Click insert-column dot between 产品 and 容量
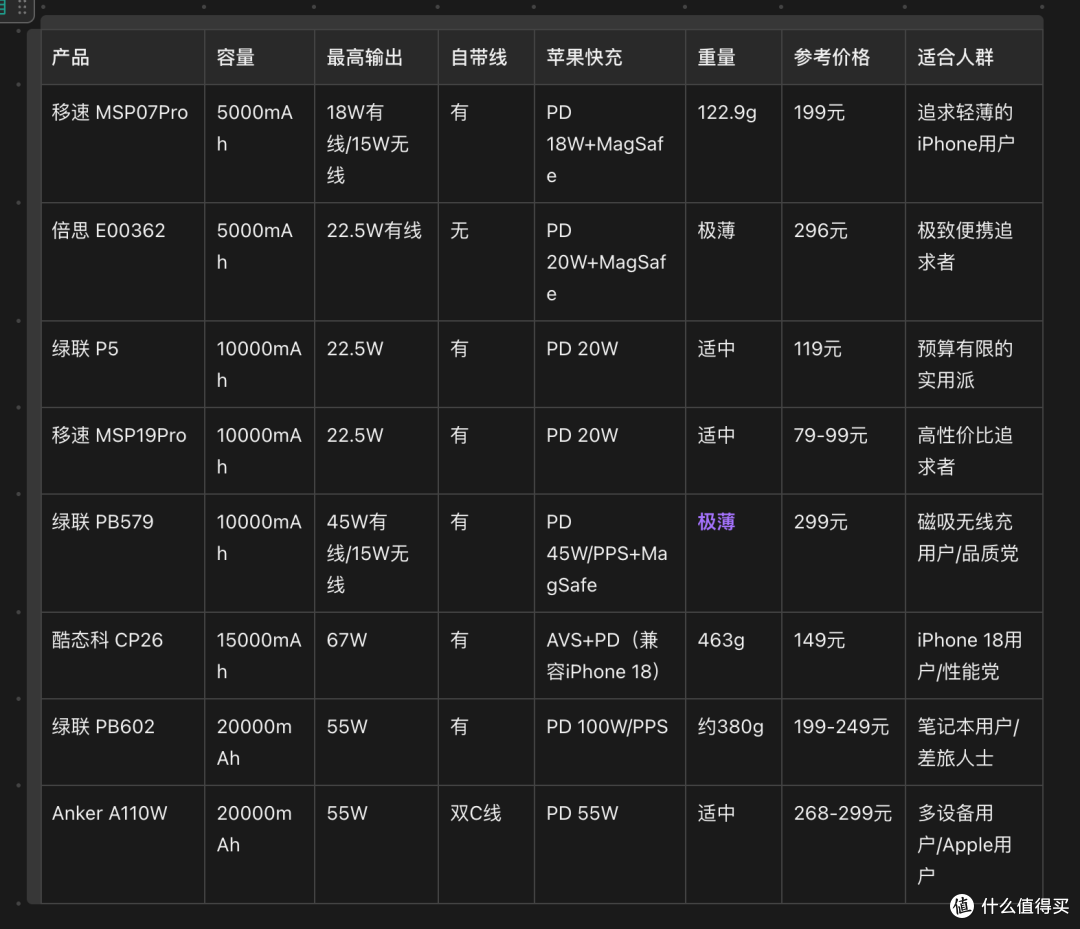 [204, 7]
